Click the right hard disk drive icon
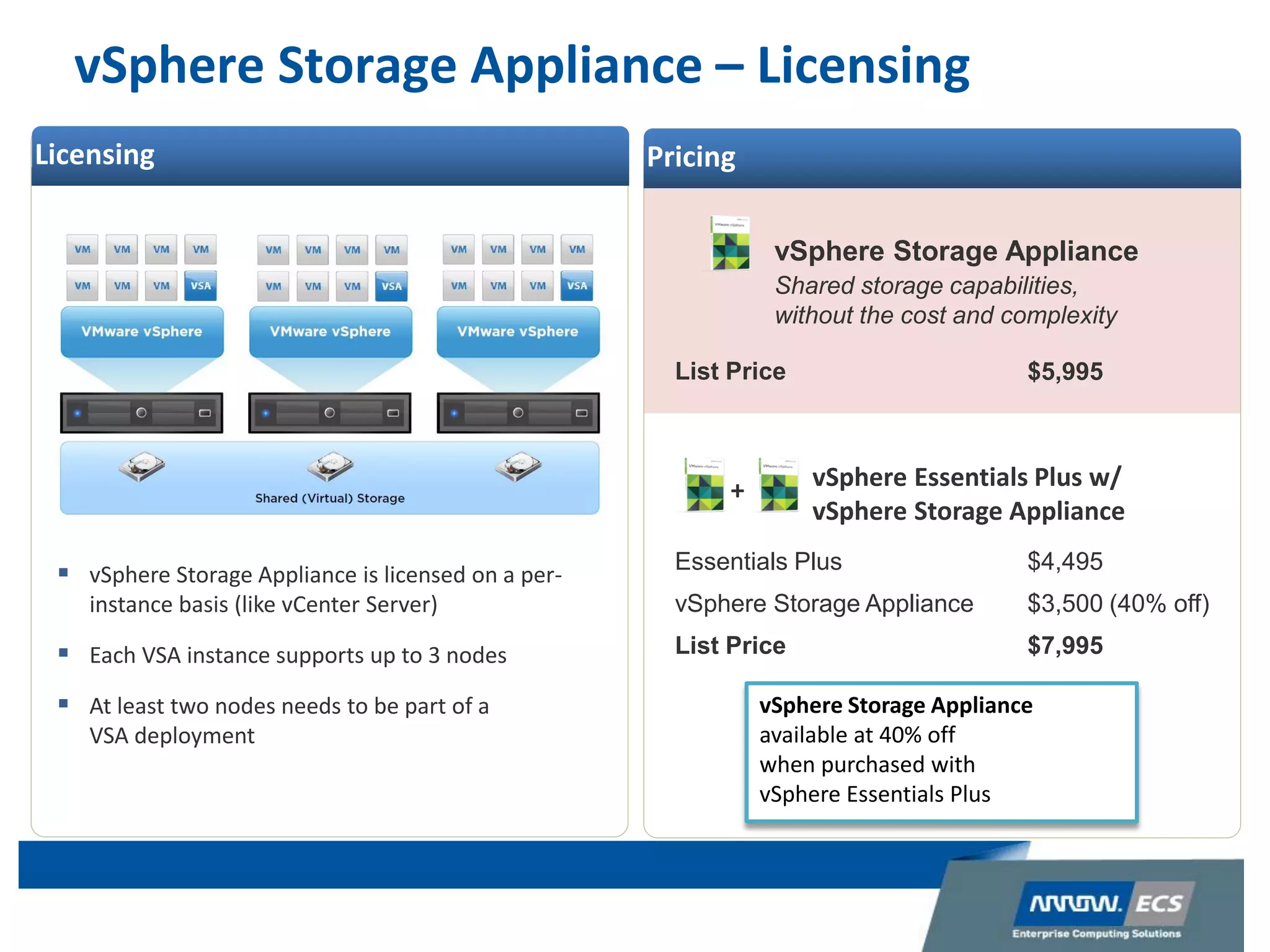 (518, 466)
